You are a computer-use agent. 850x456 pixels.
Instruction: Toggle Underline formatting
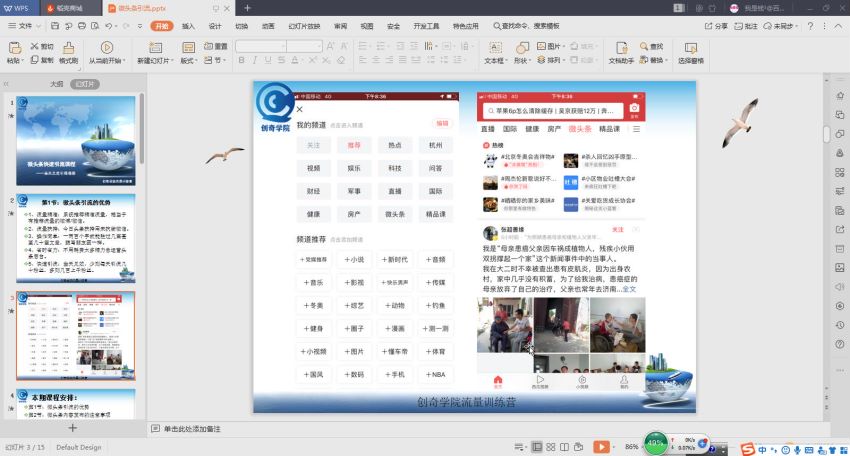point(268,60)
